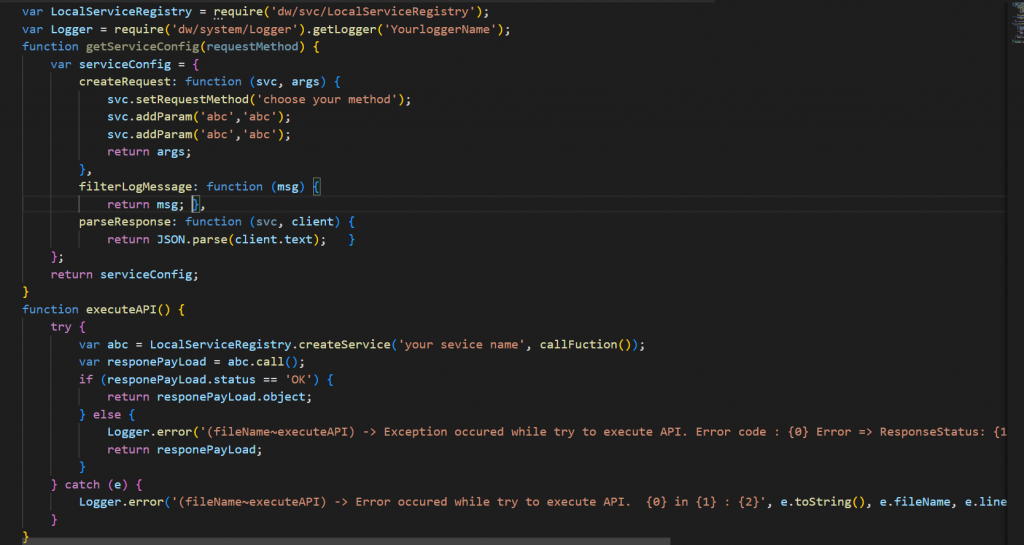This screenshot has height=545, width=1024.
Task: Click the 'return args;' statement
Action: [149, 151]
